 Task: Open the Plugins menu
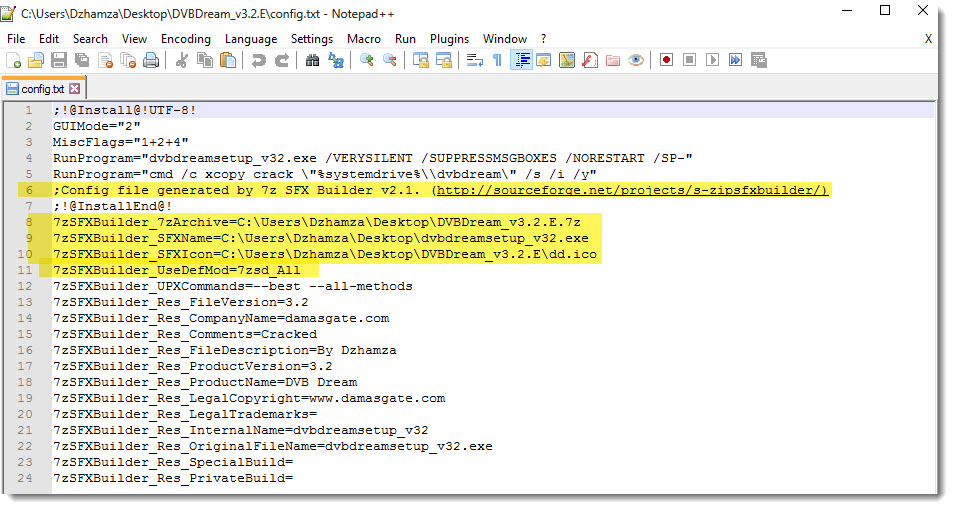(x=449, y=39)
